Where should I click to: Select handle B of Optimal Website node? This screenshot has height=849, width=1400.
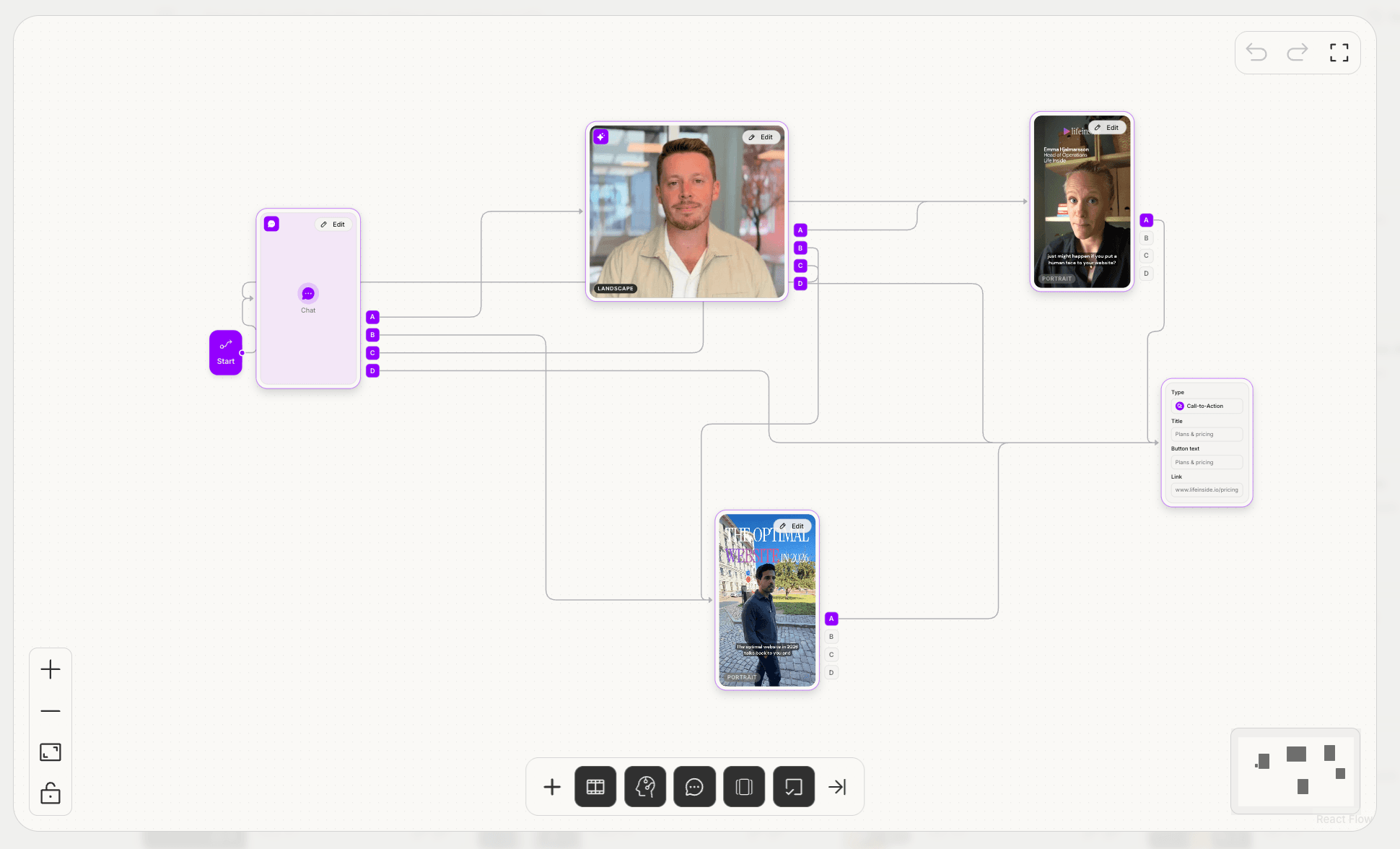831,637
